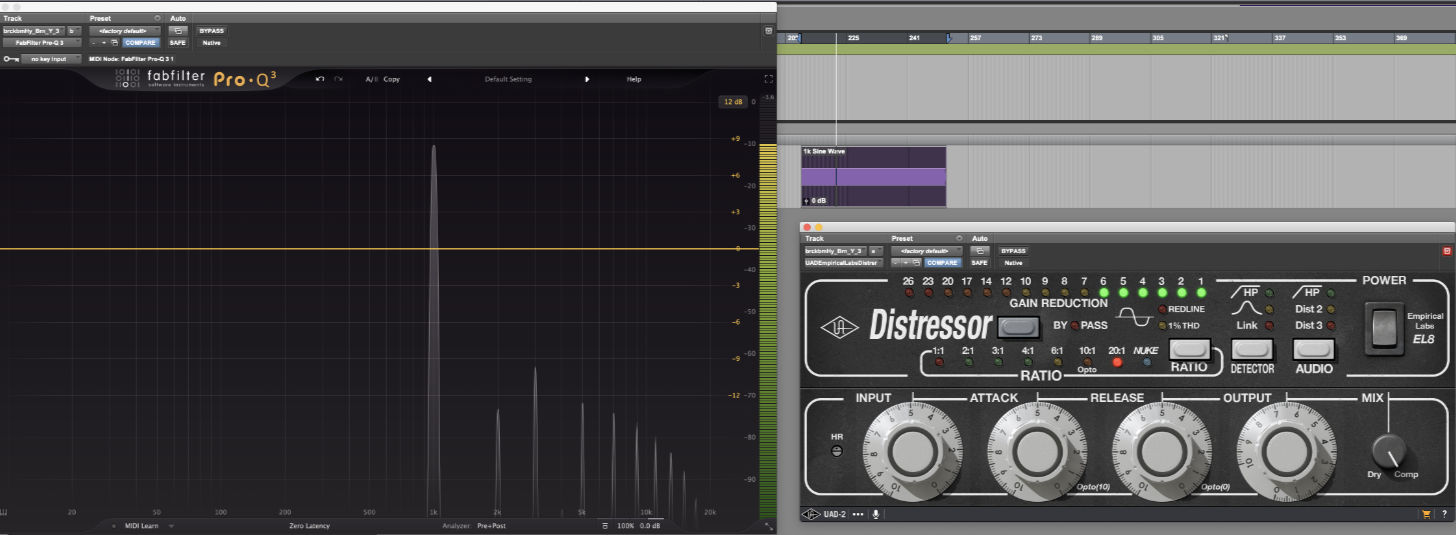Open the 12 dB display range dropdown

(734, 102)
